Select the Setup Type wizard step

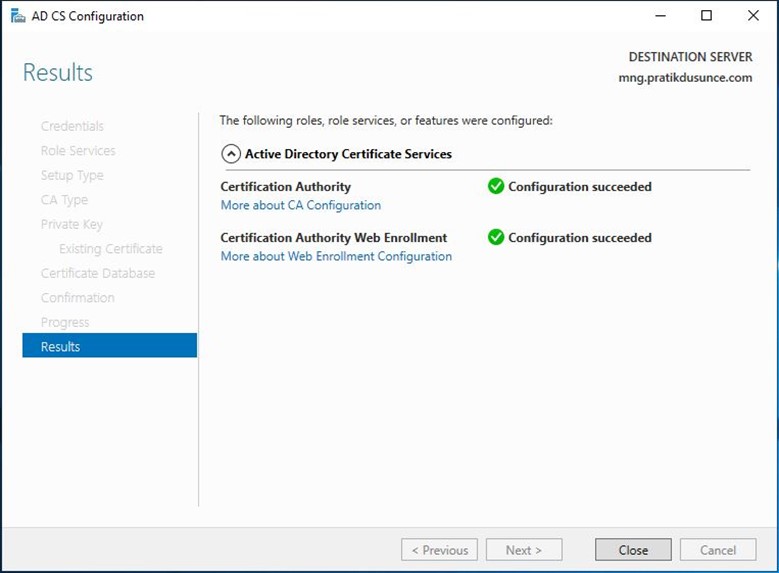72,175
